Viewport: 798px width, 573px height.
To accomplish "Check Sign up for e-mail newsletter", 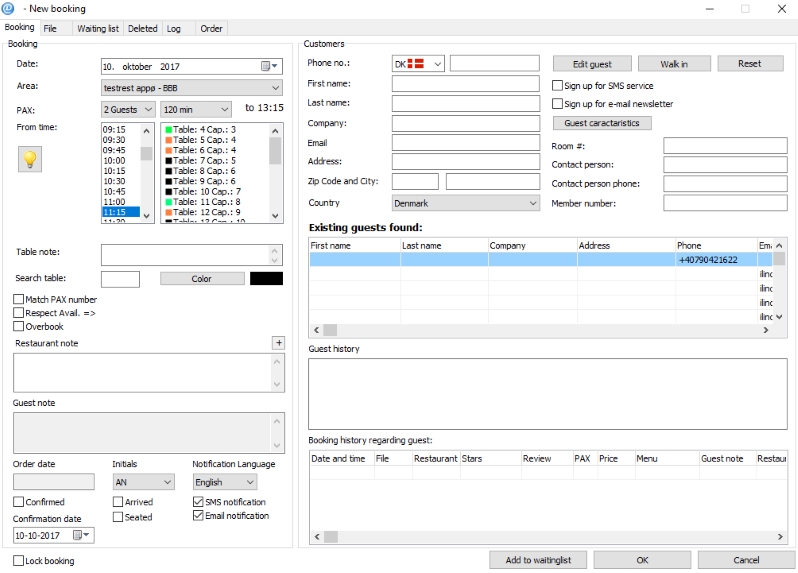I will (557, 103).
